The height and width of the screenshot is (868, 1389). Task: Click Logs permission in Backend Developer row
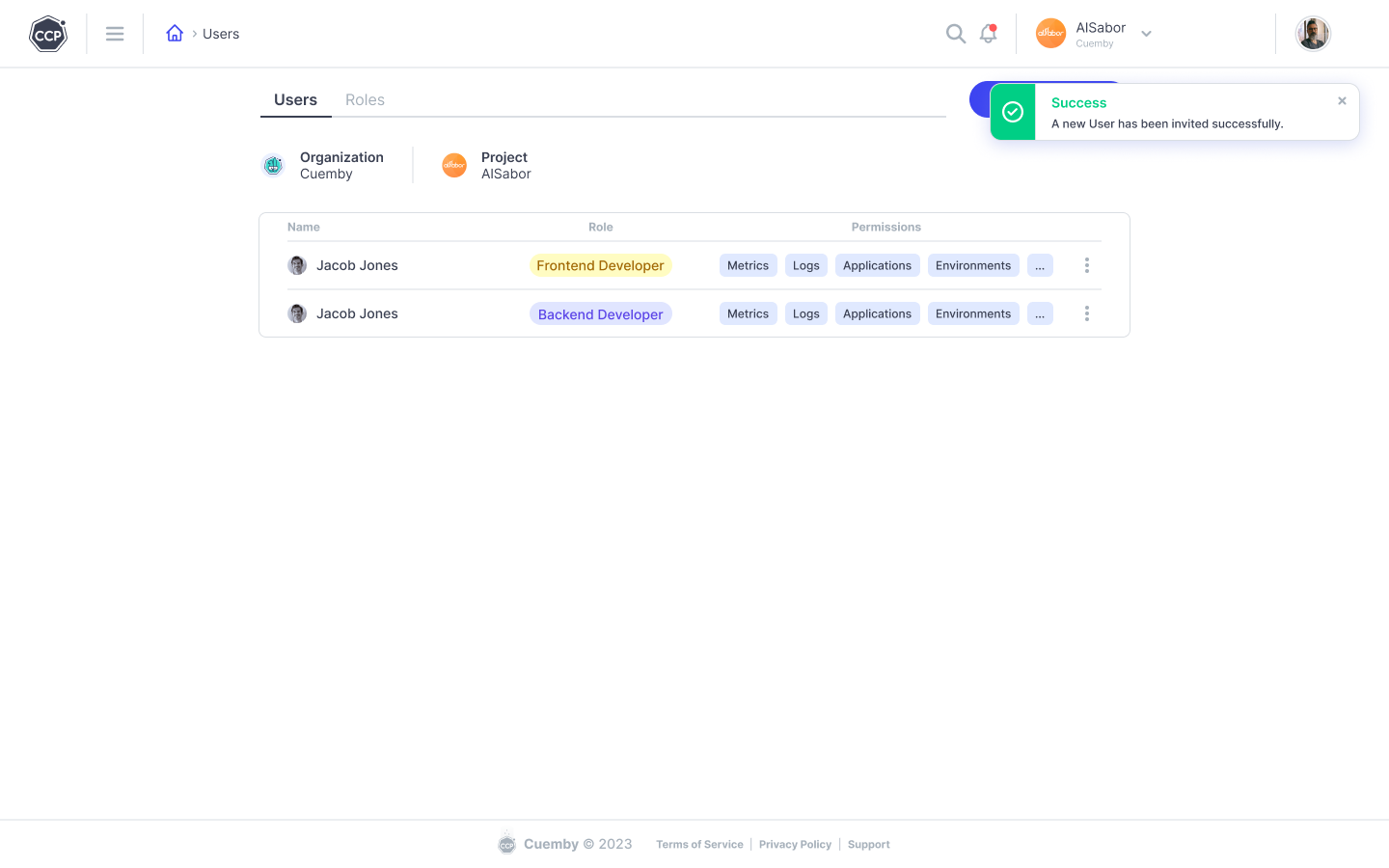click(x=806, y=313)
